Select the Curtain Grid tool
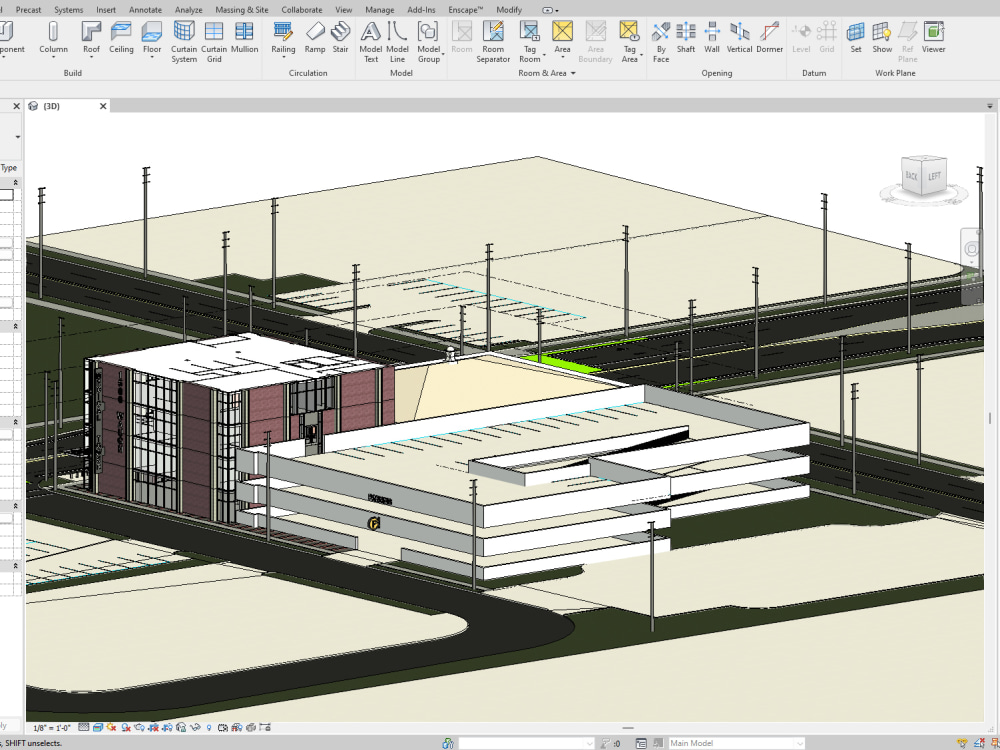The height and width of the screenshot is (750, 1000). (x=214, y=42)
